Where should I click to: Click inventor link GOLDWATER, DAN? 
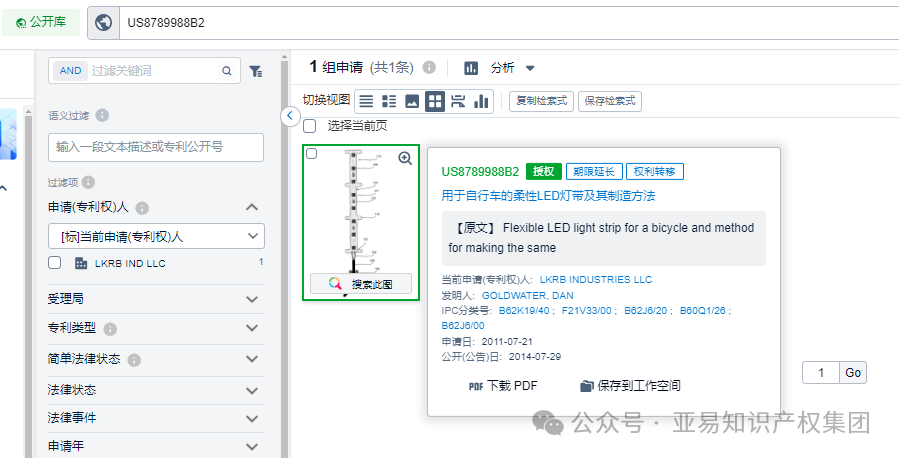point(527,296)
